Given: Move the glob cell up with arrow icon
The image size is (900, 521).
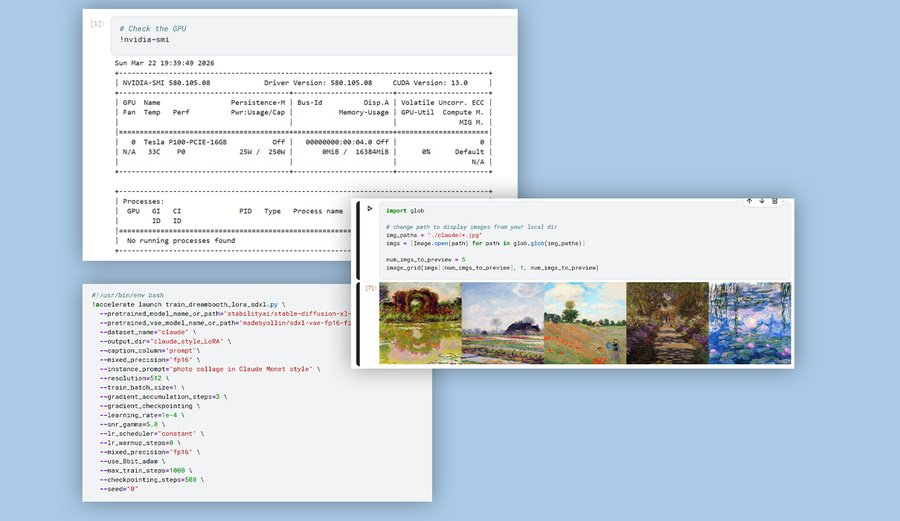Looking at the screenshot, I should click(749, 201).
